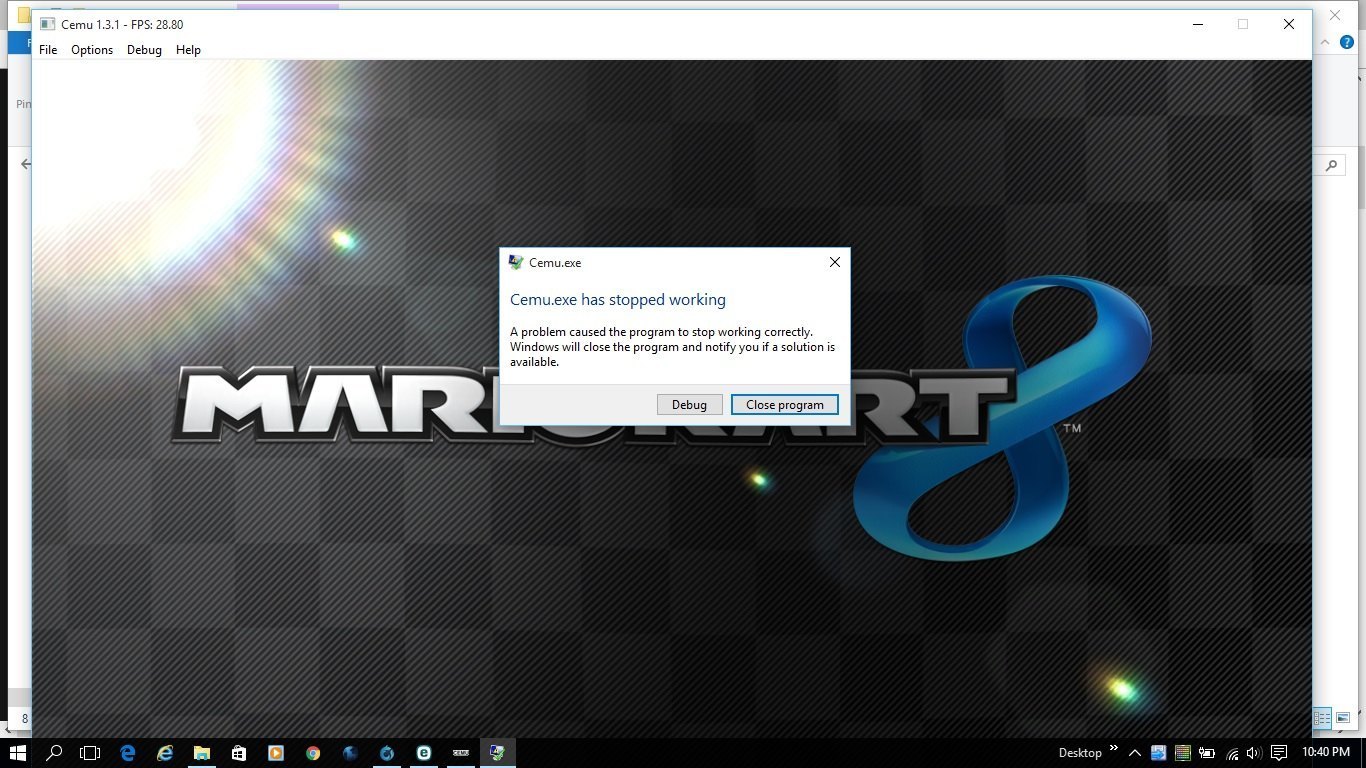Open the File menu in Cemu
1366x768 pixels.
tap(48, 50)
